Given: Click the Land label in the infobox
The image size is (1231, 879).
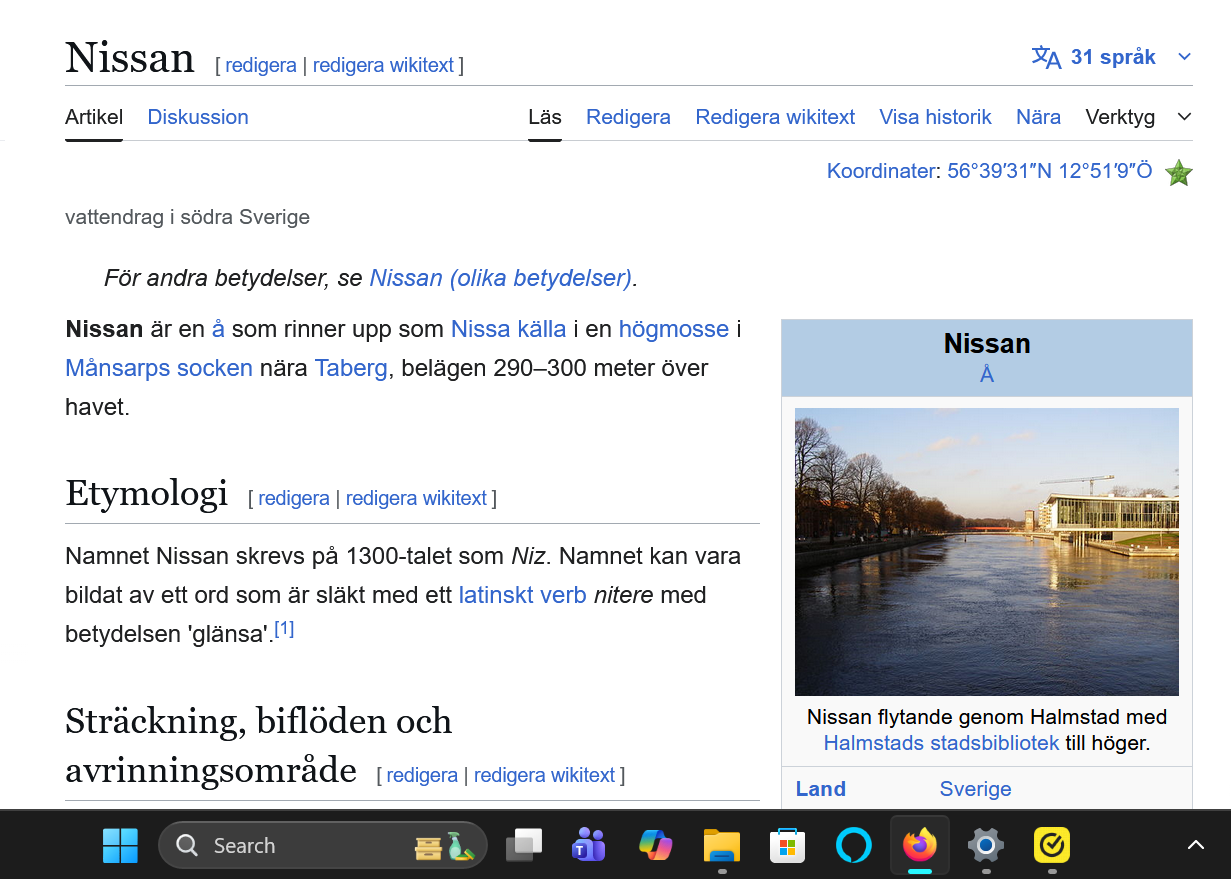Looking at the screenshot, I should coord(821,789).
